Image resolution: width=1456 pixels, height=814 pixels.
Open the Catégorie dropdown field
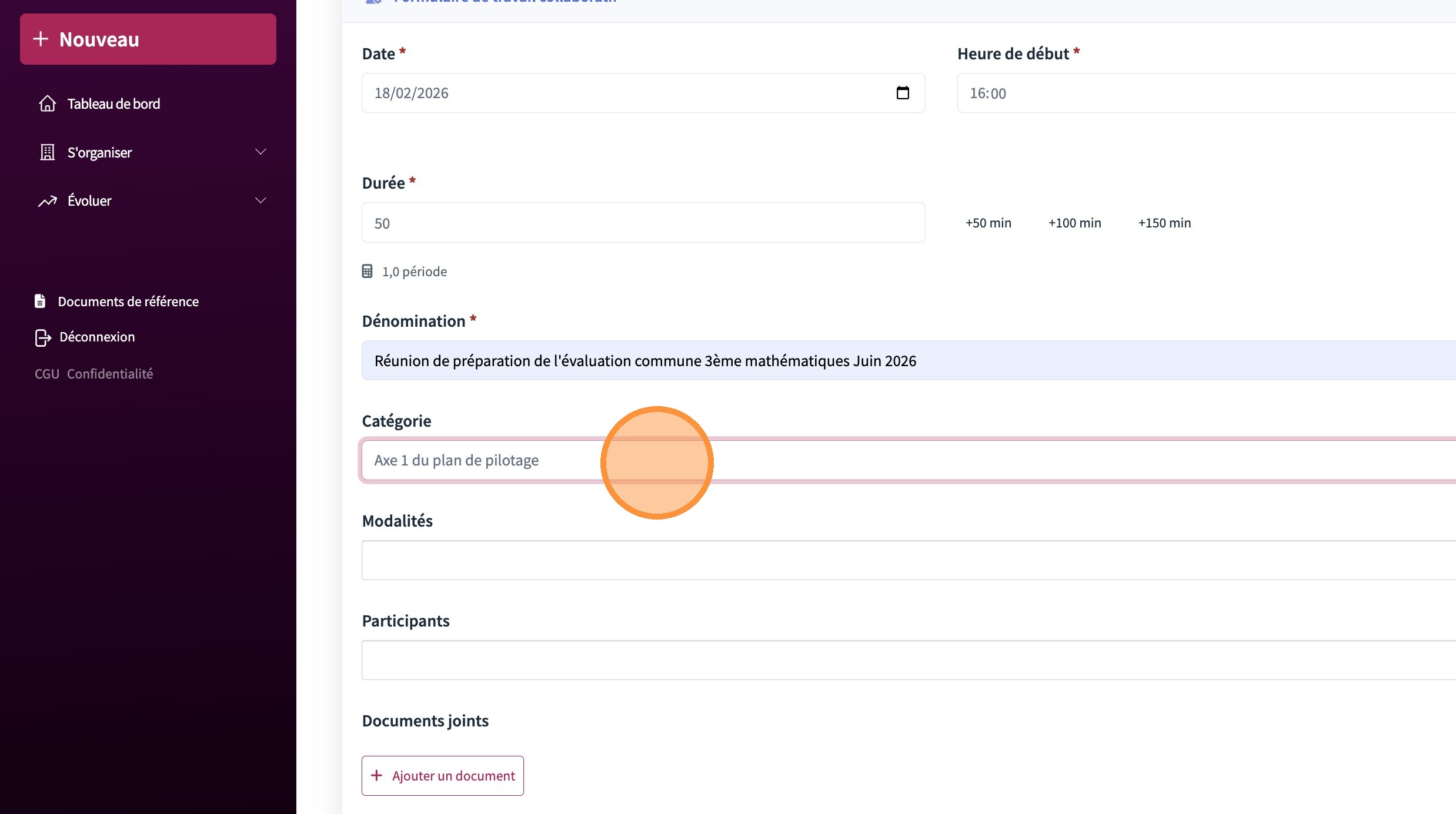(882, 460)
